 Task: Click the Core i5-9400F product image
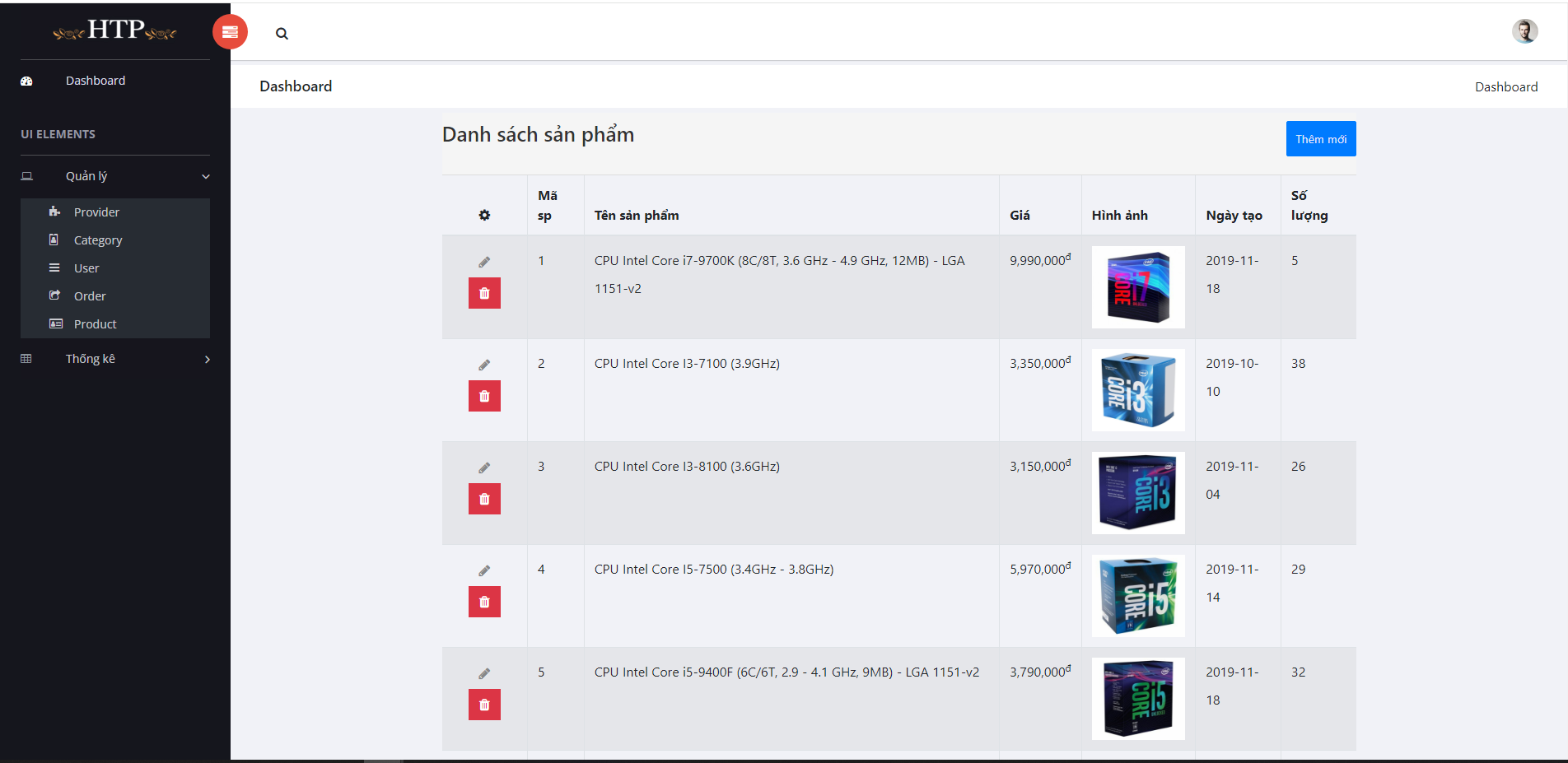click(1138, 699)
